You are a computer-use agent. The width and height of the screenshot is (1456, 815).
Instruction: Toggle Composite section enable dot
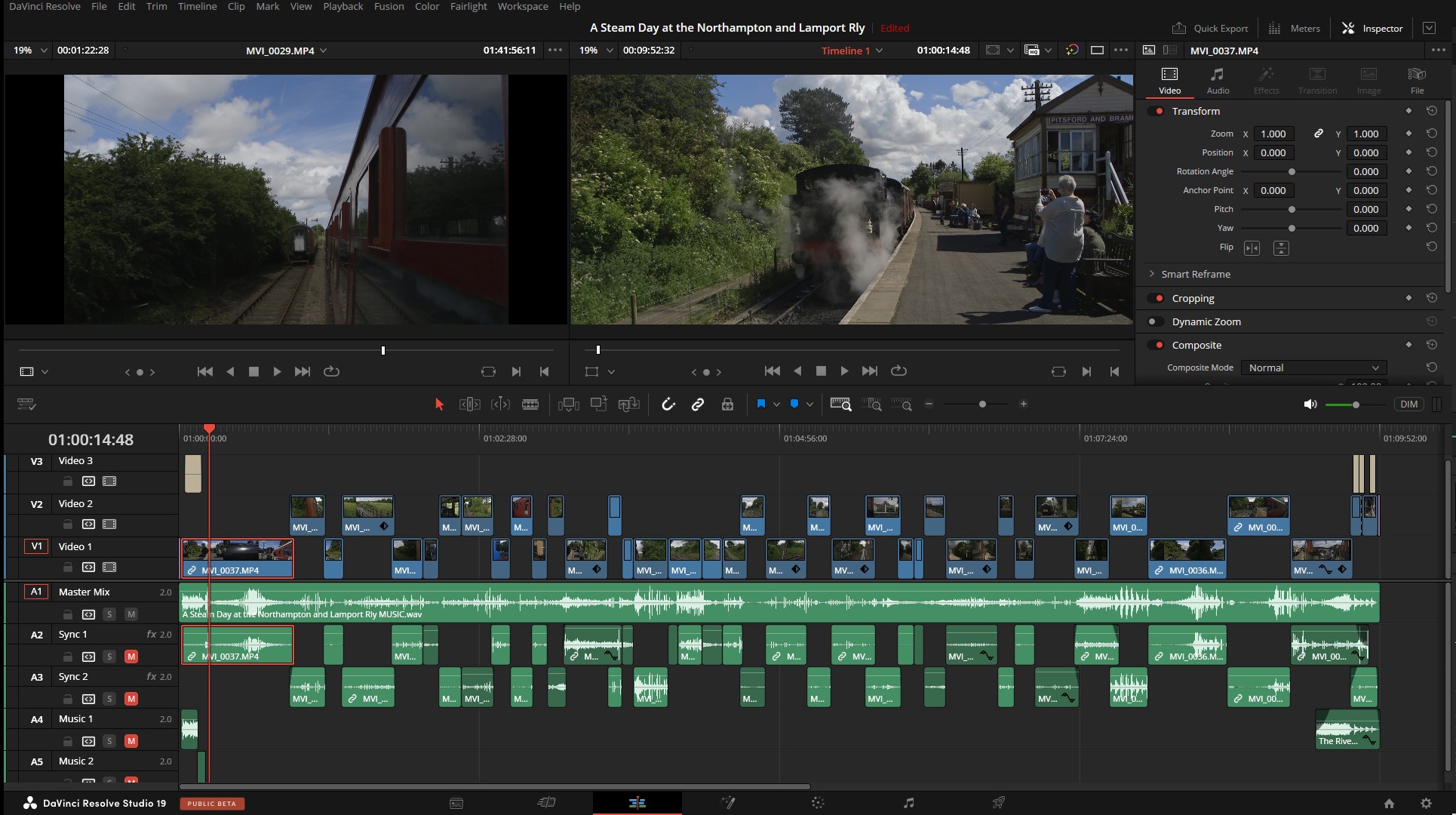[x=1157, y=345]
